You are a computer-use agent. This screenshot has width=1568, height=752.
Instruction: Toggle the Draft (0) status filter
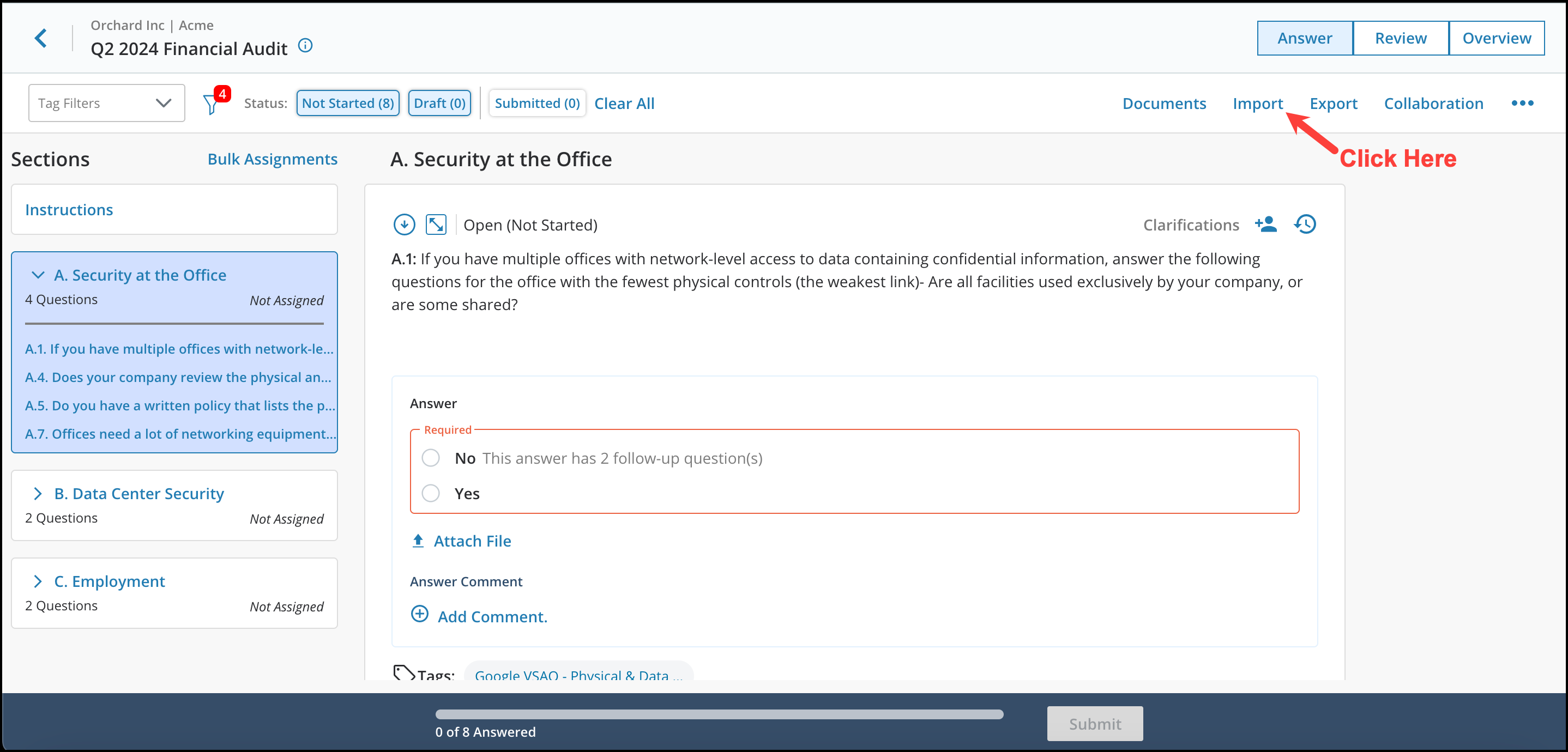click(x=439, y=103)
